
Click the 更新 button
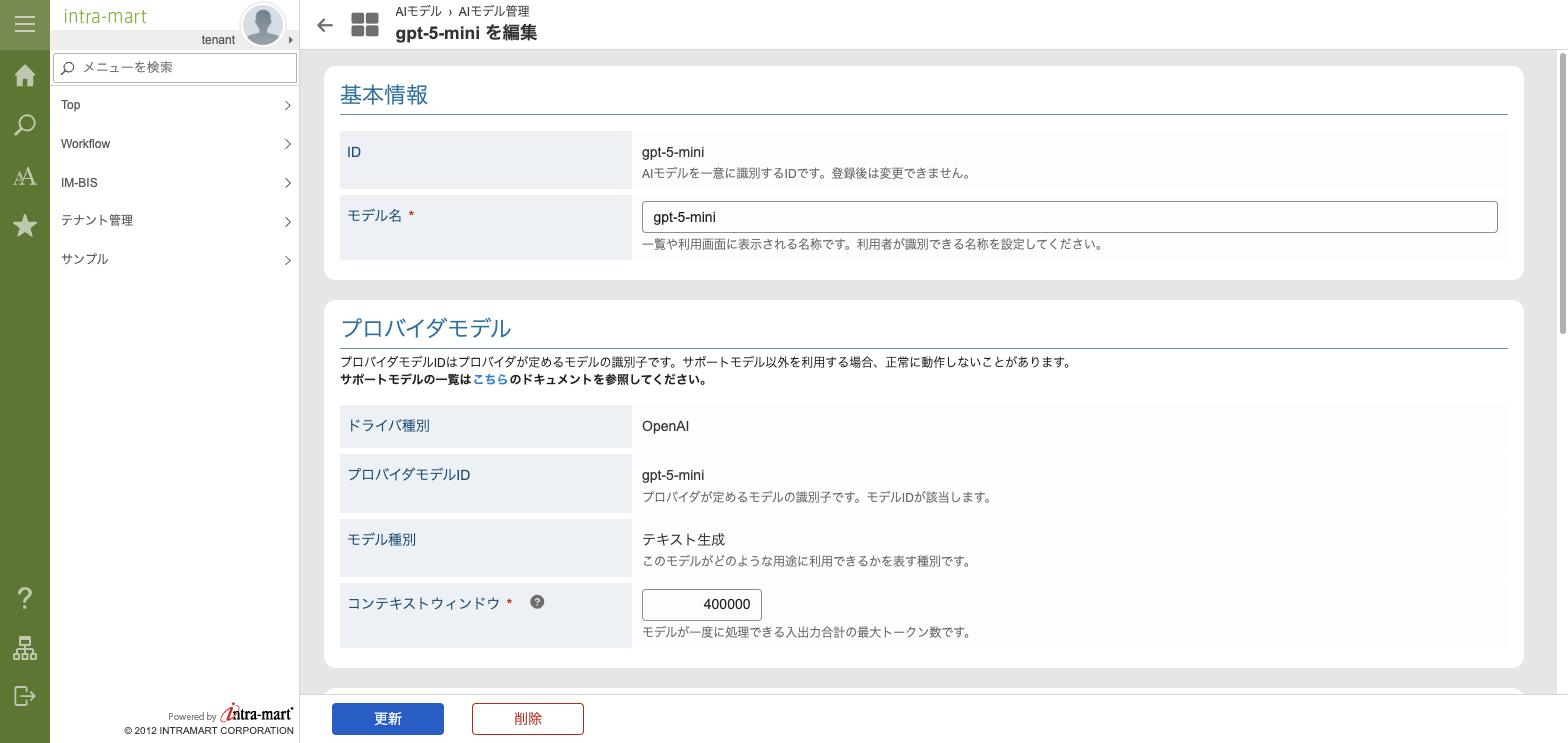pos(388,719)
